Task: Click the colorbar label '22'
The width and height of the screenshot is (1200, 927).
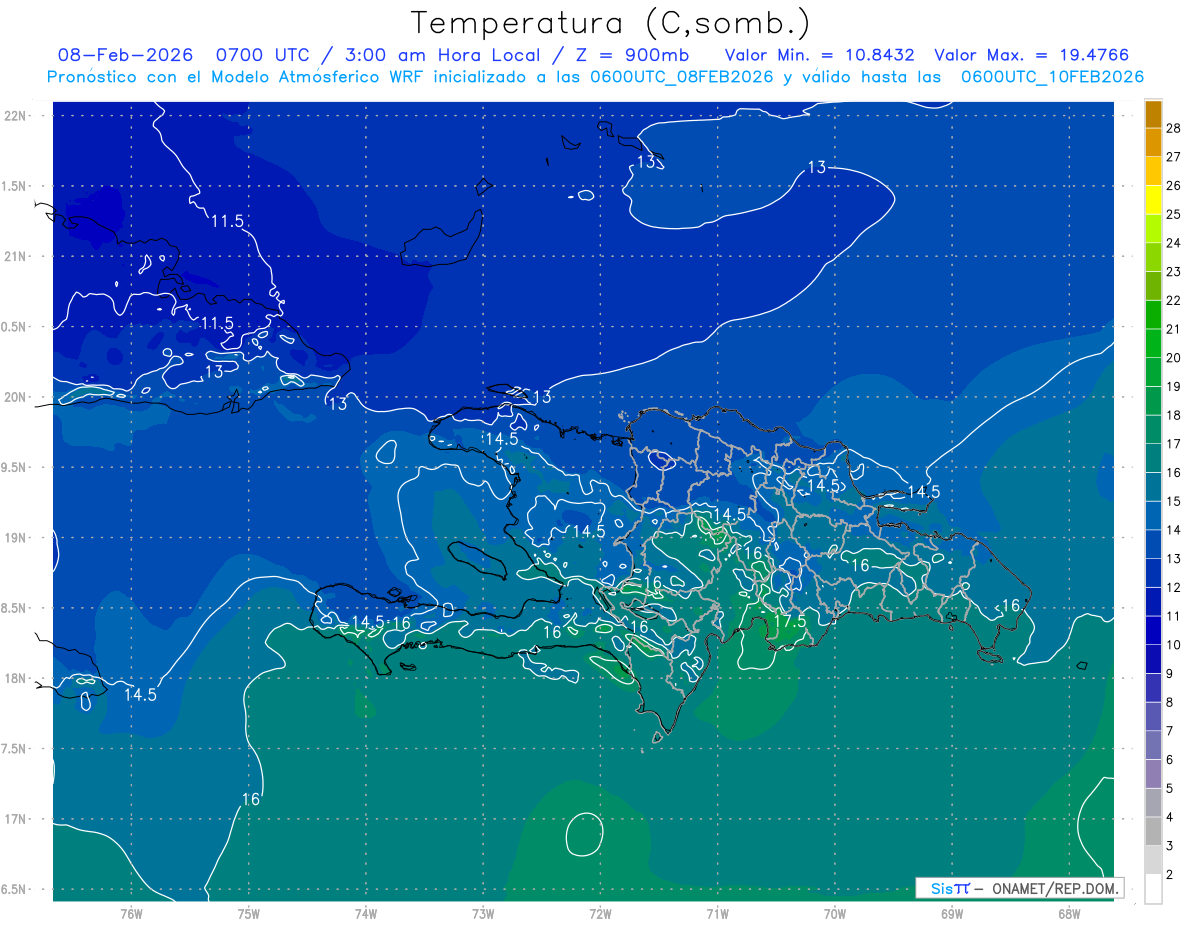Action: [x=1173, y=300]
